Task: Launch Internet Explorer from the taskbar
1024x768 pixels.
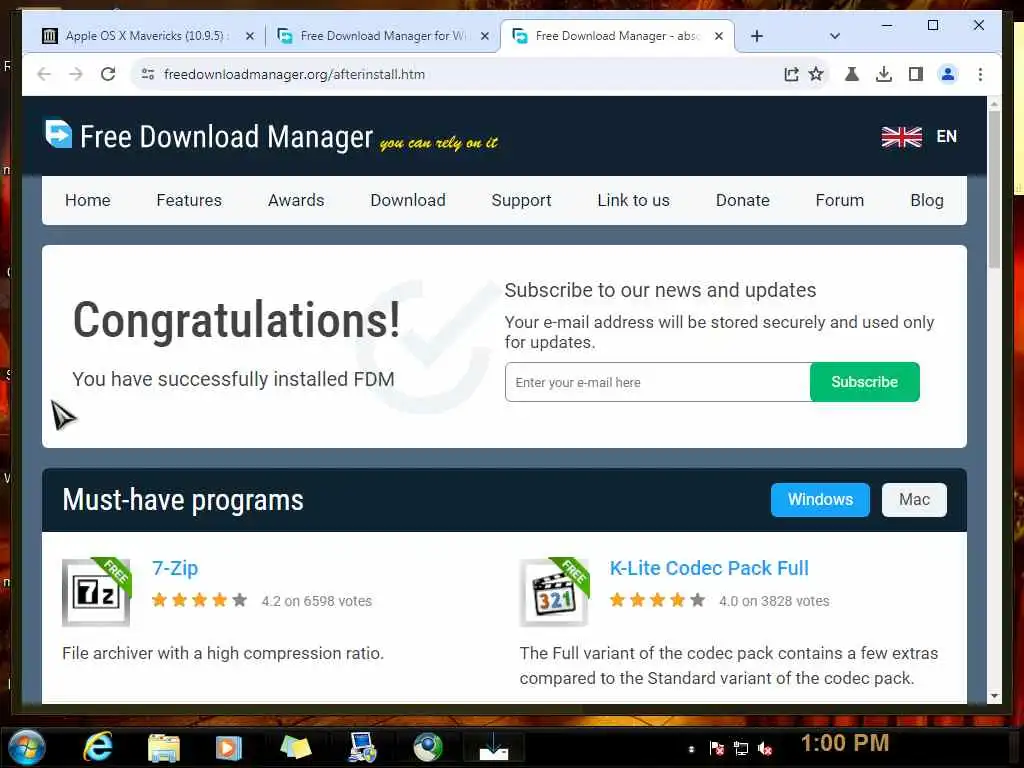Action: (98, 746)
